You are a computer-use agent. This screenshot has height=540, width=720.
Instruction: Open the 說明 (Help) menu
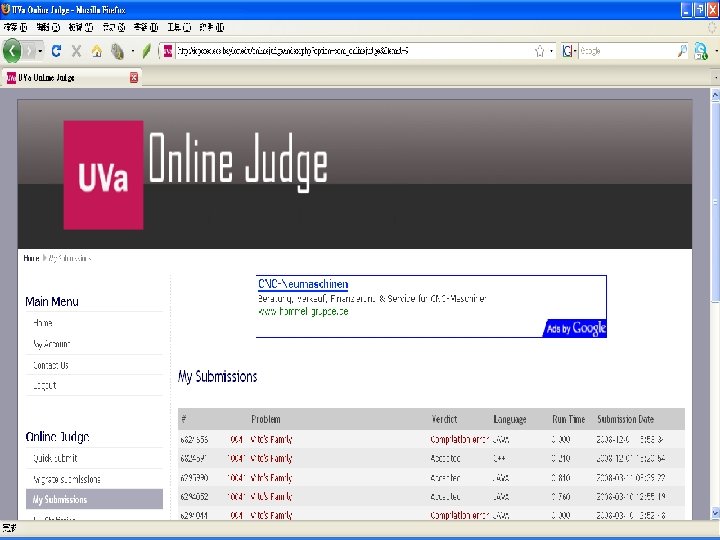click(212, 28)
